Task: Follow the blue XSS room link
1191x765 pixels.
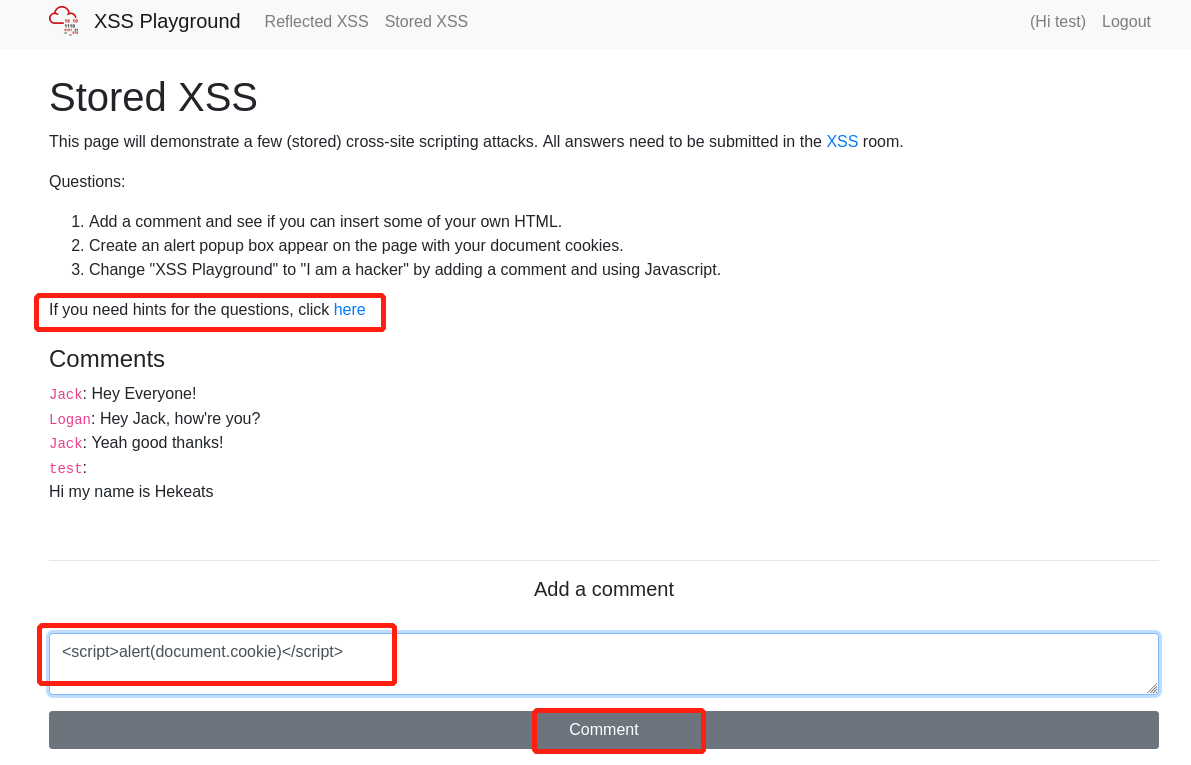Action: [841, 141]
